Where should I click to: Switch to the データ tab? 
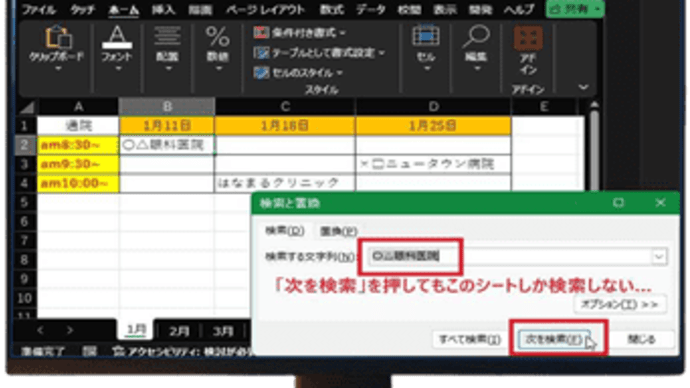(371, 9)
